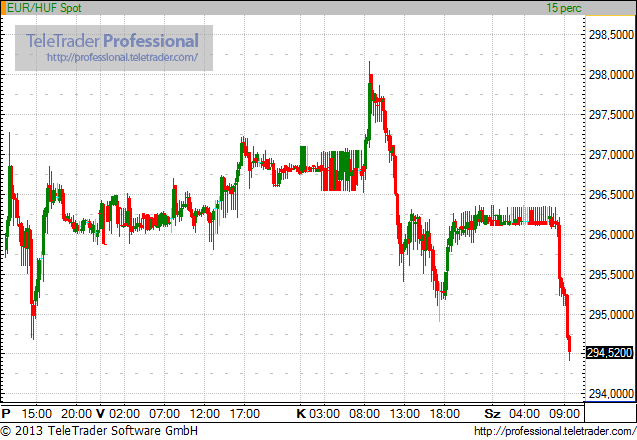Click the 04:00 time axis label
Viewport: 637px width, 440px height.
point(524,414)
